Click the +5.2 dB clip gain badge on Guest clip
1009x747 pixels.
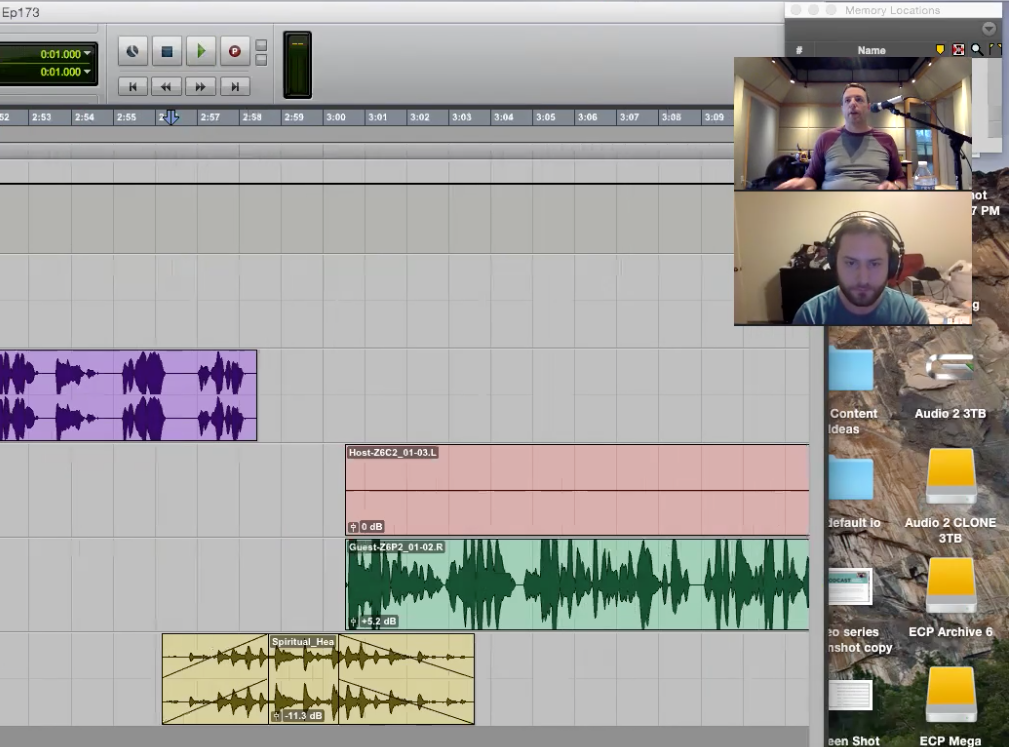click(x=373, y=621)
